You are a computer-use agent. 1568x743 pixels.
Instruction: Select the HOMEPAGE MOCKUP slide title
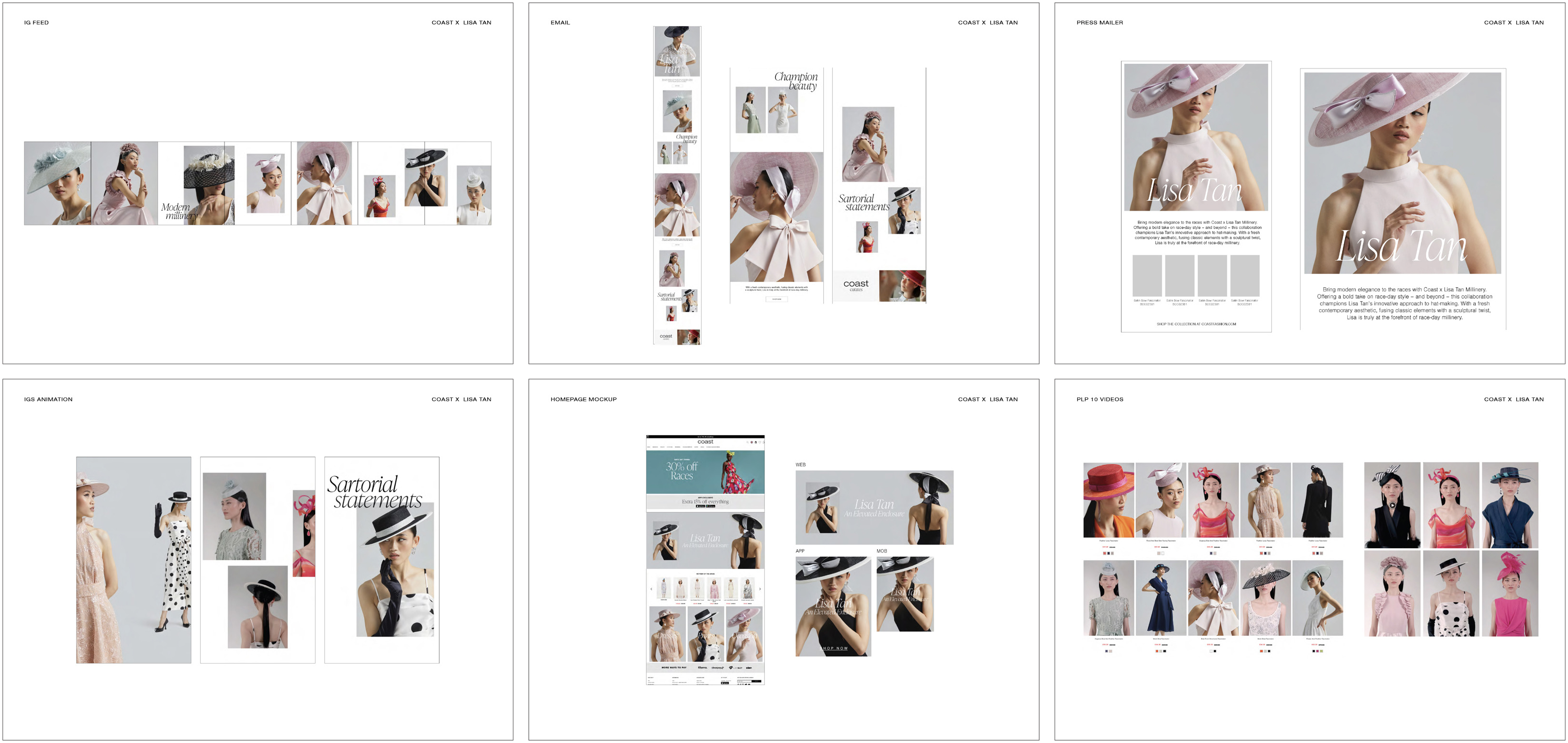583,400
